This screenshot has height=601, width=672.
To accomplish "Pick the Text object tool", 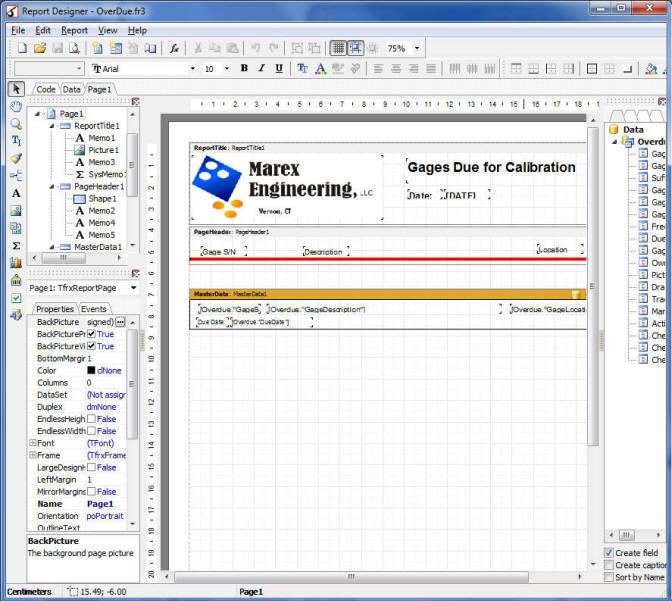I will (16, 141).
